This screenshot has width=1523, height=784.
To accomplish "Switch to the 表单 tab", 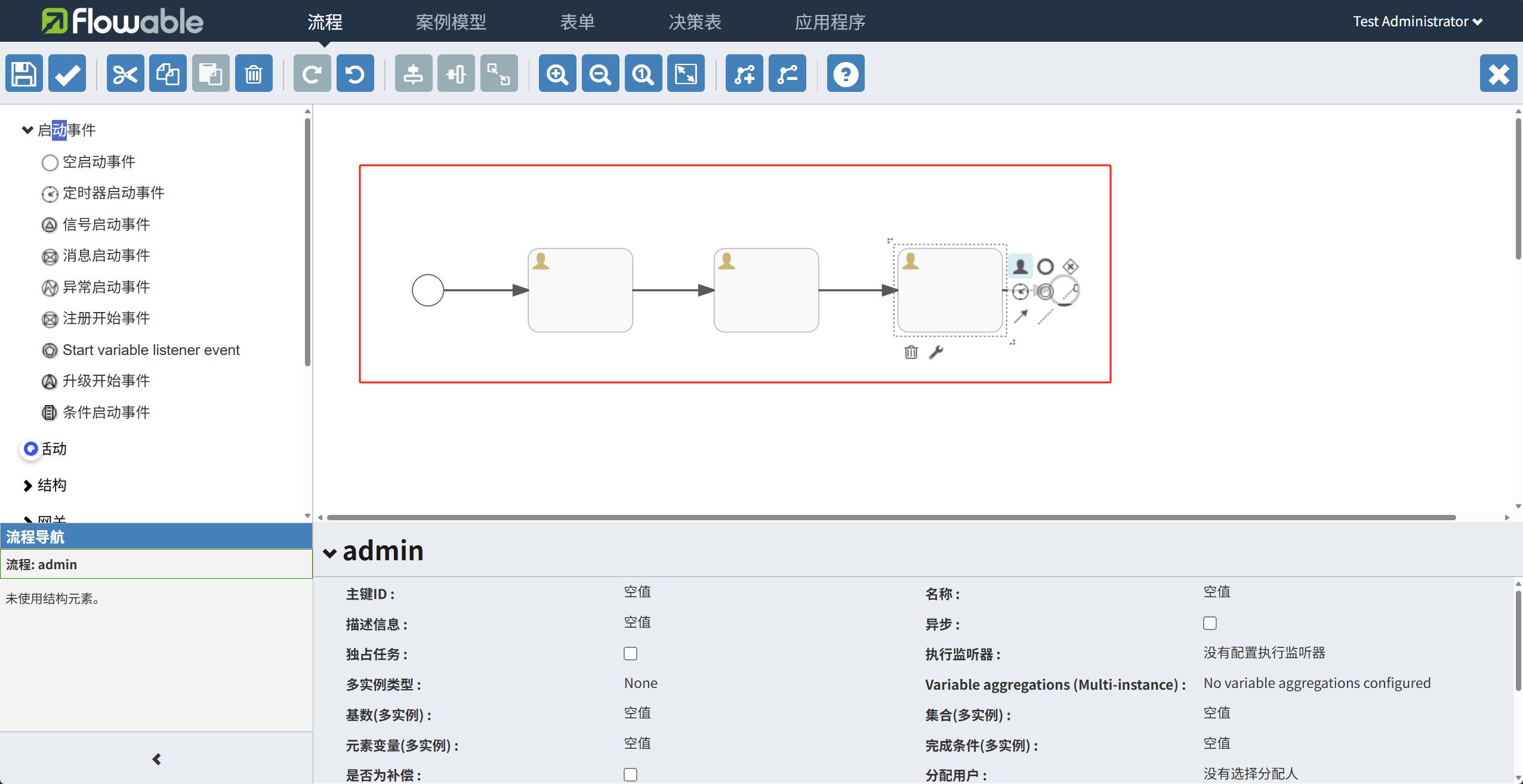I will tap(576, 21).
